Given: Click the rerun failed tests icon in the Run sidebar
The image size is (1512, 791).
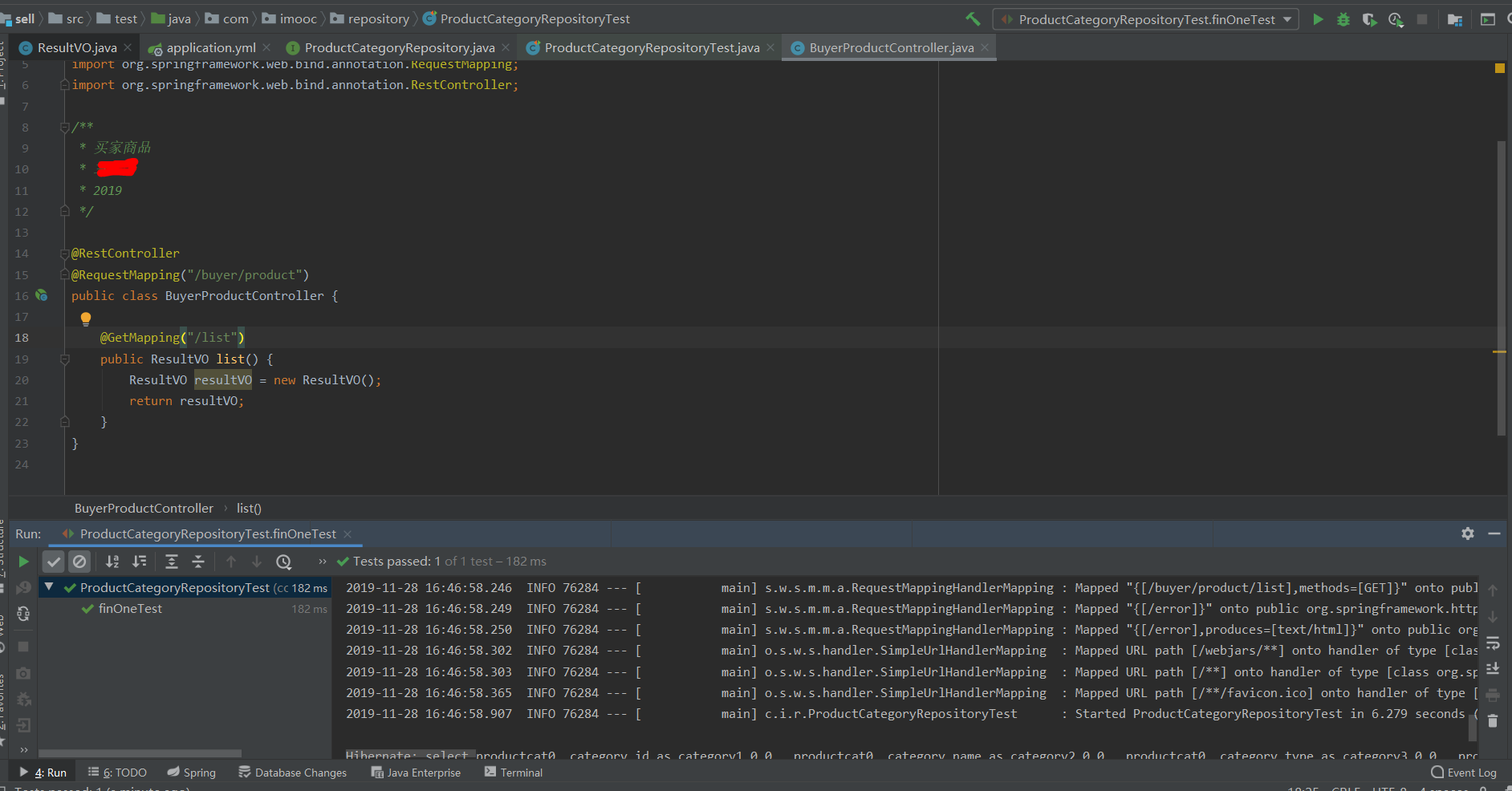Looking at the screenshot, I should (x=23, y=588).
